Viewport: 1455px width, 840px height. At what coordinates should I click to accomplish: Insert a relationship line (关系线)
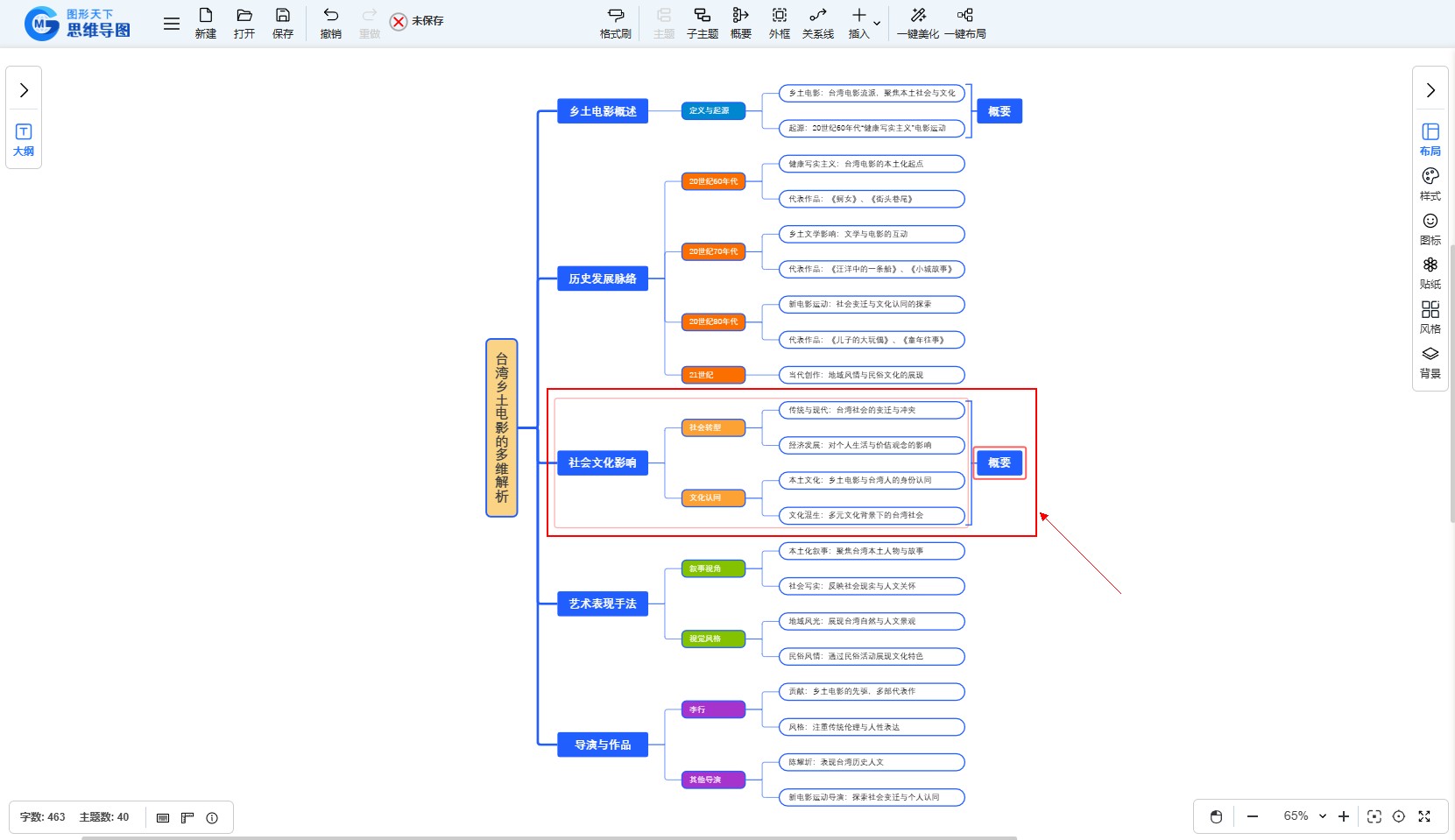pos(817,23)
